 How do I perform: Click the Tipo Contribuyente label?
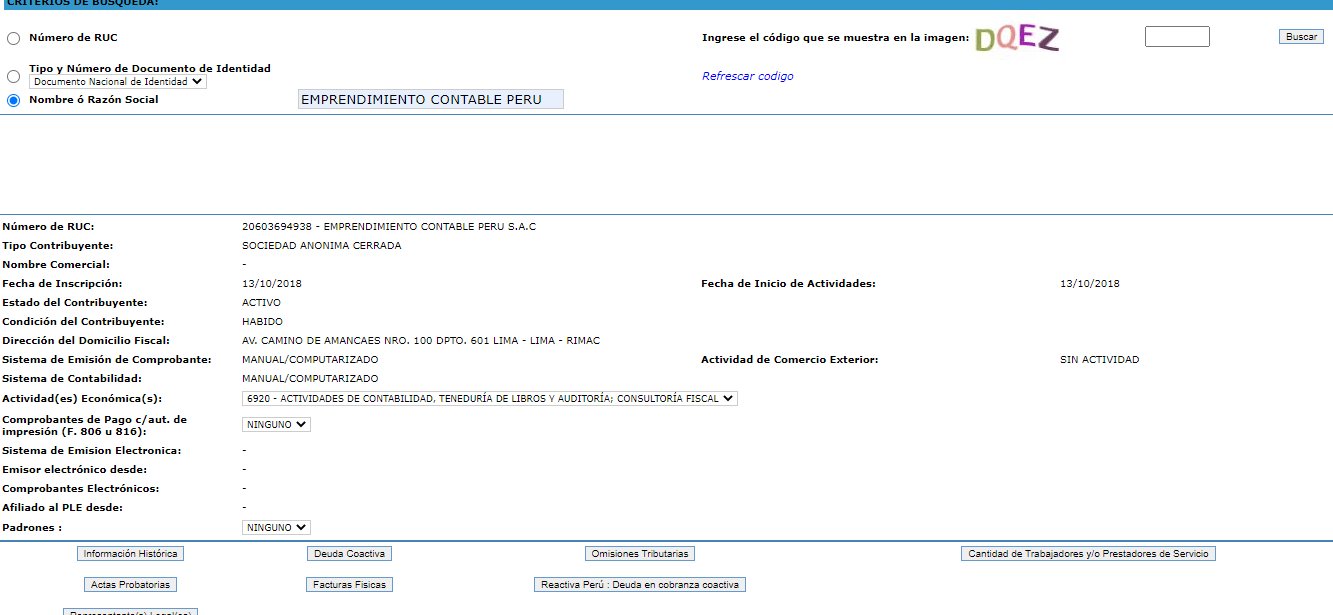[57, 246]
